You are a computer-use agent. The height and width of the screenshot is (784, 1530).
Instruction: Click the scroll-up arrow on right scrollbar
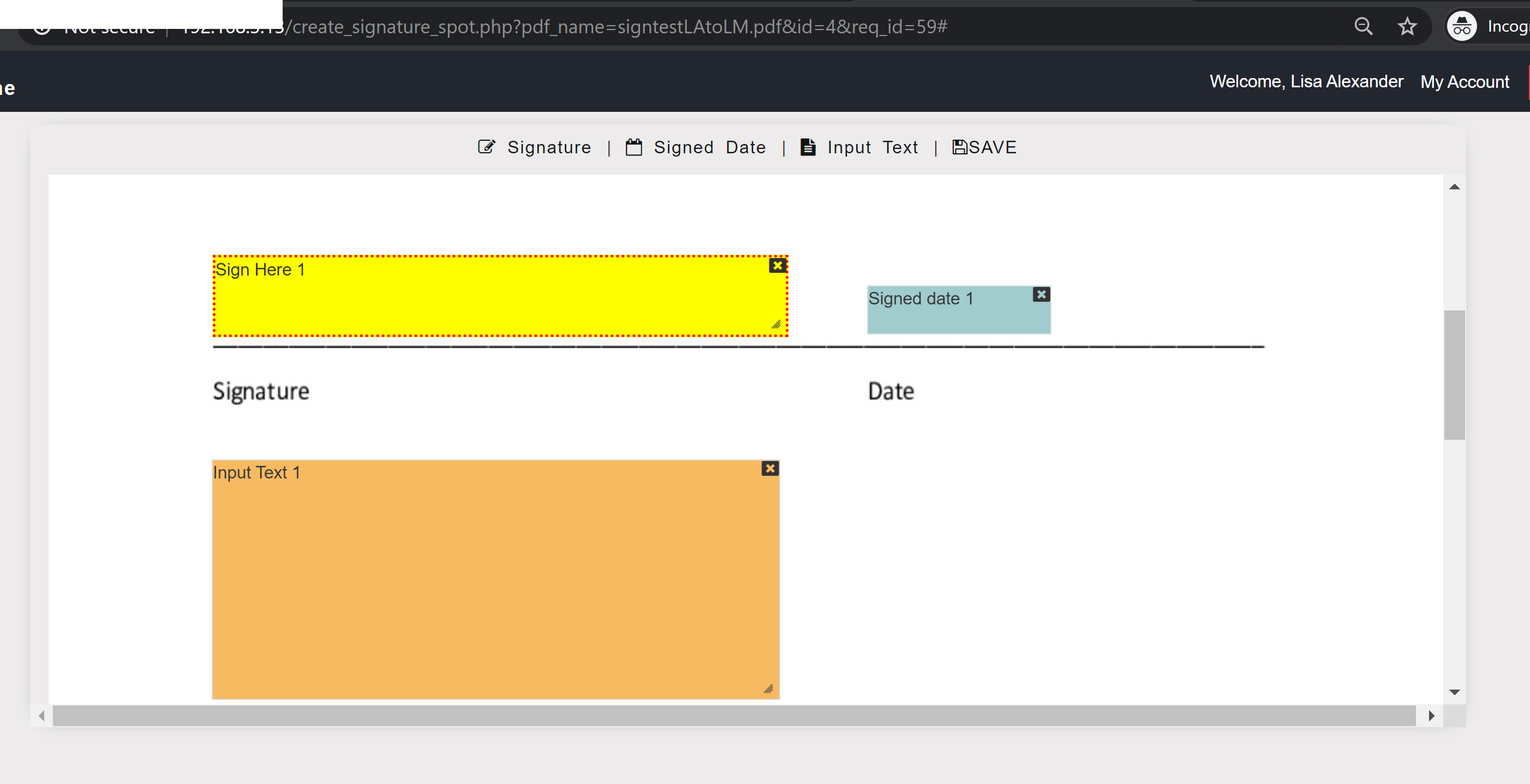(1454, 187)
